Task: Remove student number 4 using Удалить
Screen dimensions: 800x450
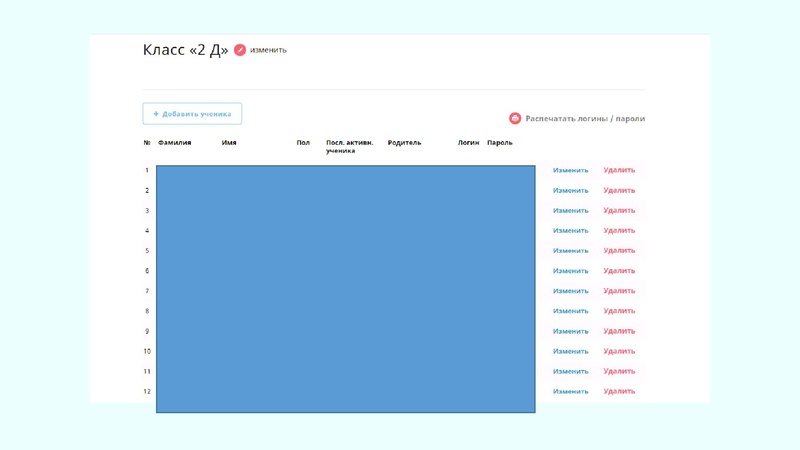Action: [619, 230]
